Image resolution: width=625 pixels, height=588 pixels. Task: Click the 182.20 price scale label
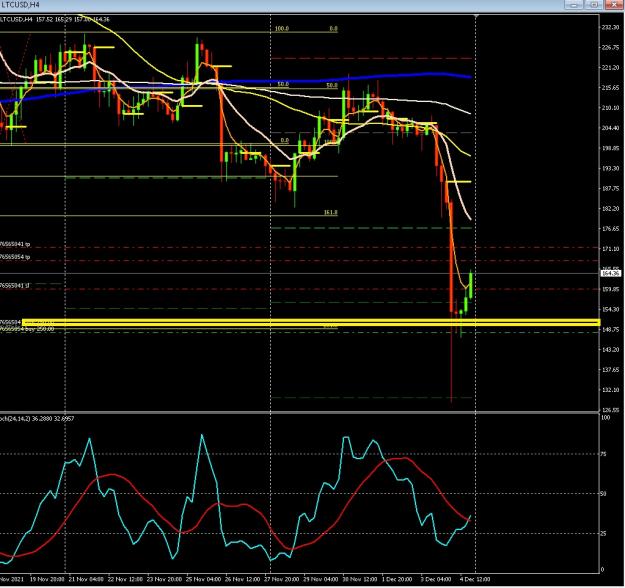610,209
